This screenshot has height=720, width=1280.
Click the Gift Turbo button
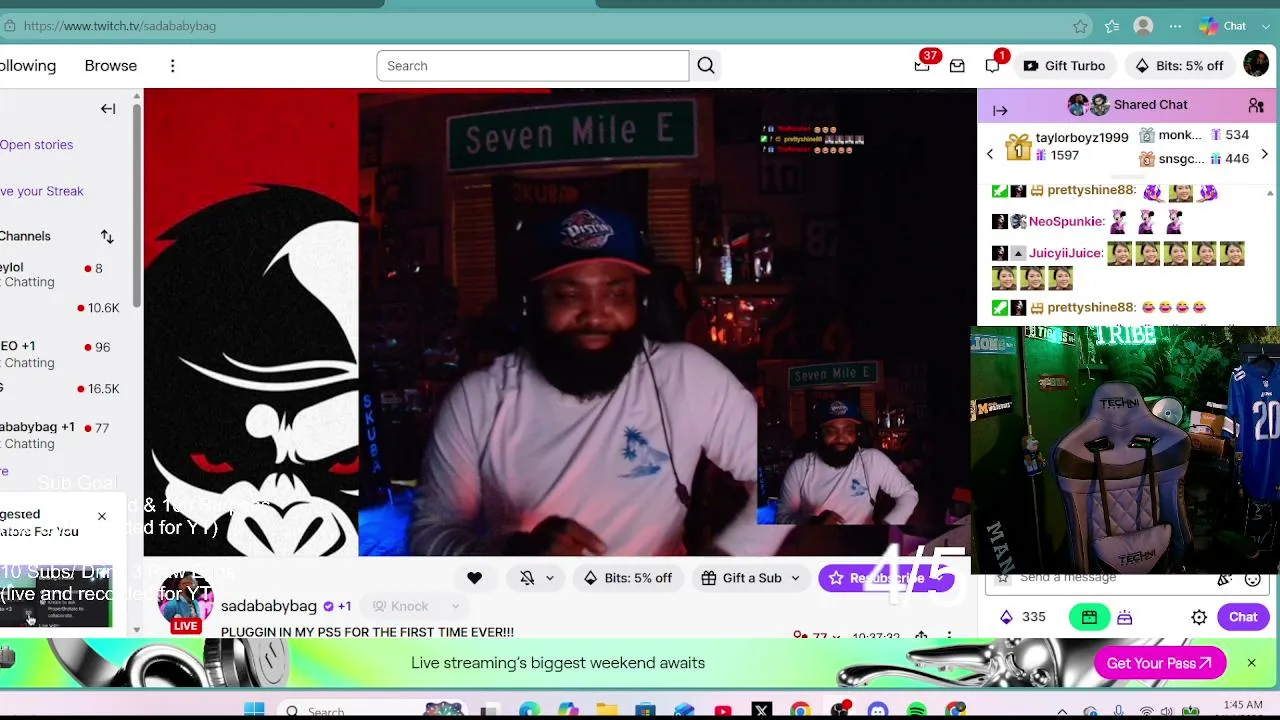1064,66
